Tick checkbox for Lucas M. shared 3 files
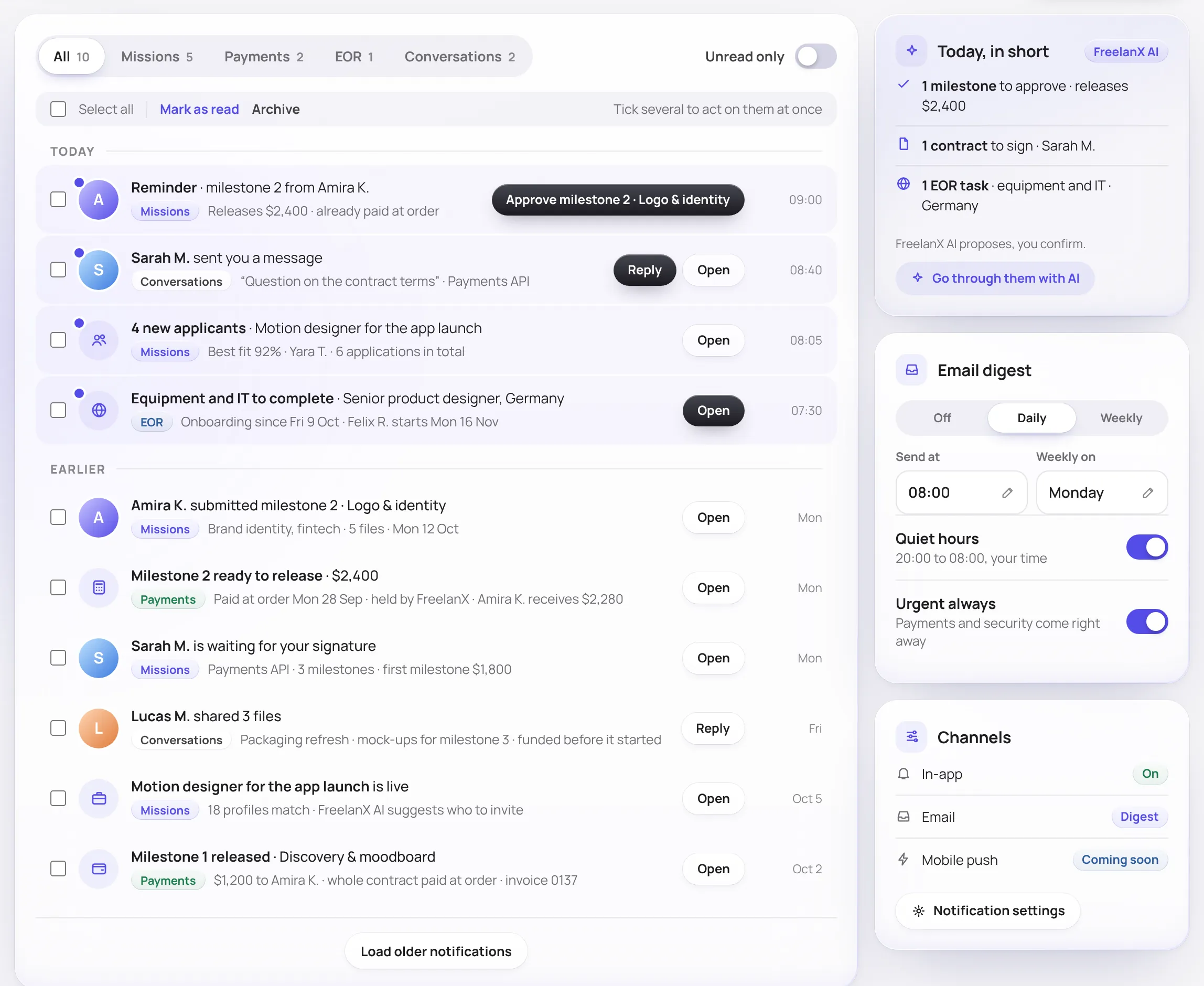 coord(58,728)
